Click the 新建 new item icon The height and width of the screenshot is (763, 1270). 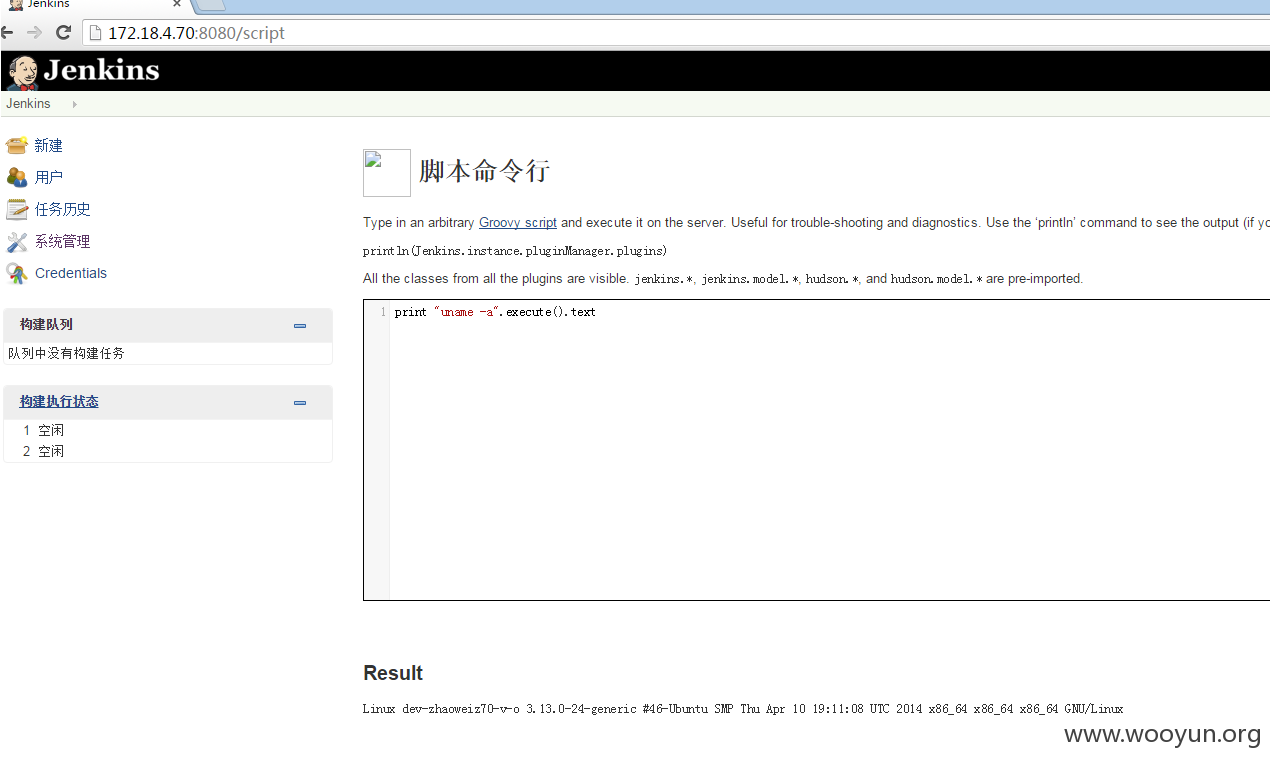click(x=16, y=146)
